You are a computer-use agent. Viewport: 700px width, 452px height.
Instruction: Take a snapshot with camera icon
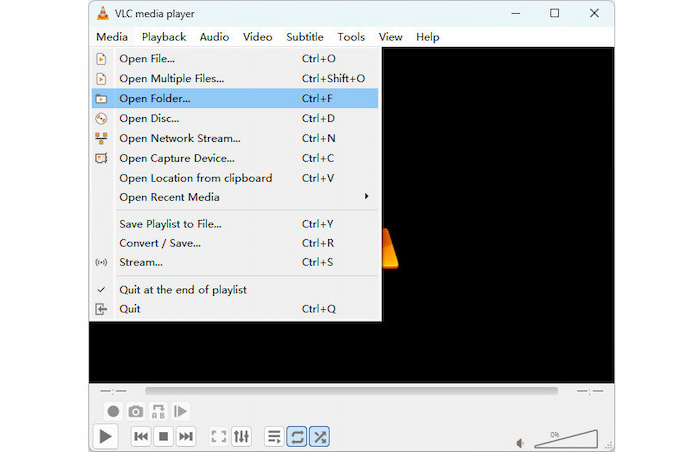[136, 411]
